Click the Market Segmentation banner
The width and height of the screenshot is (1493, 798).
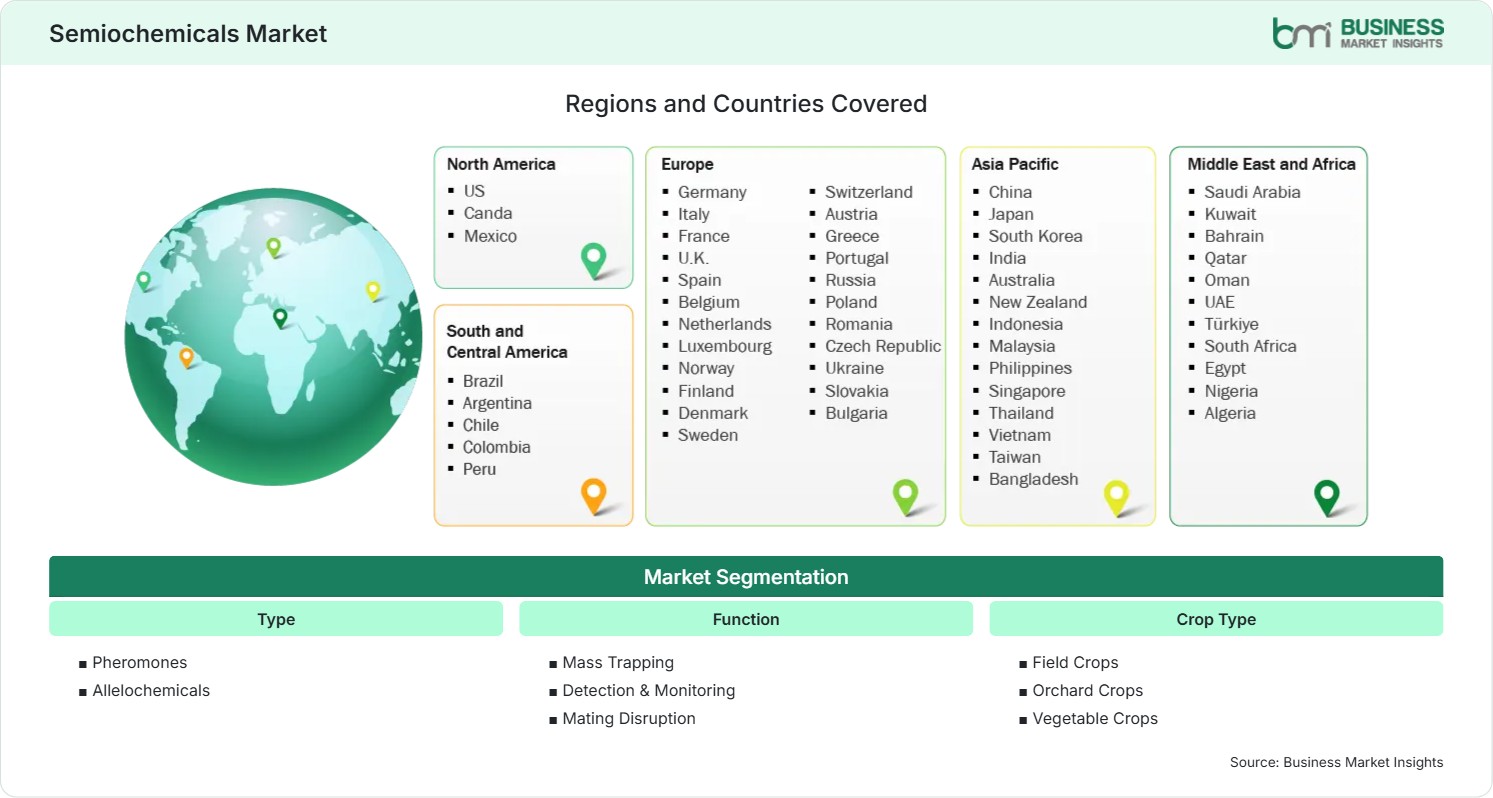(x=746, y=577)
